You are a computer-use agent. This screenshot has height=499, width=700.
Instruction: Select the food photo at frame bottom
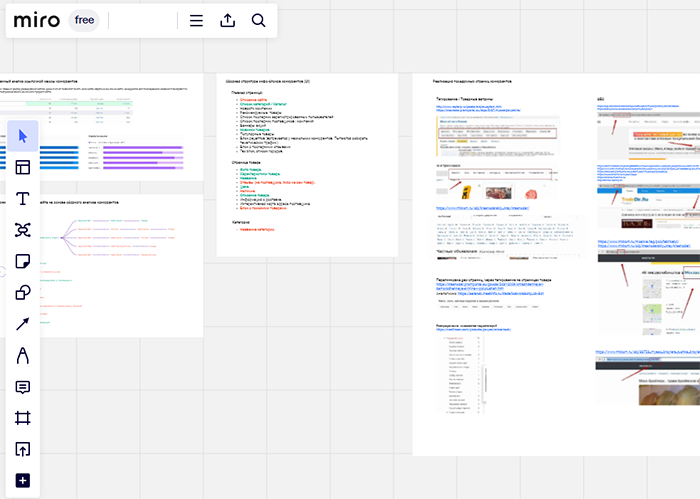[669, 395]
